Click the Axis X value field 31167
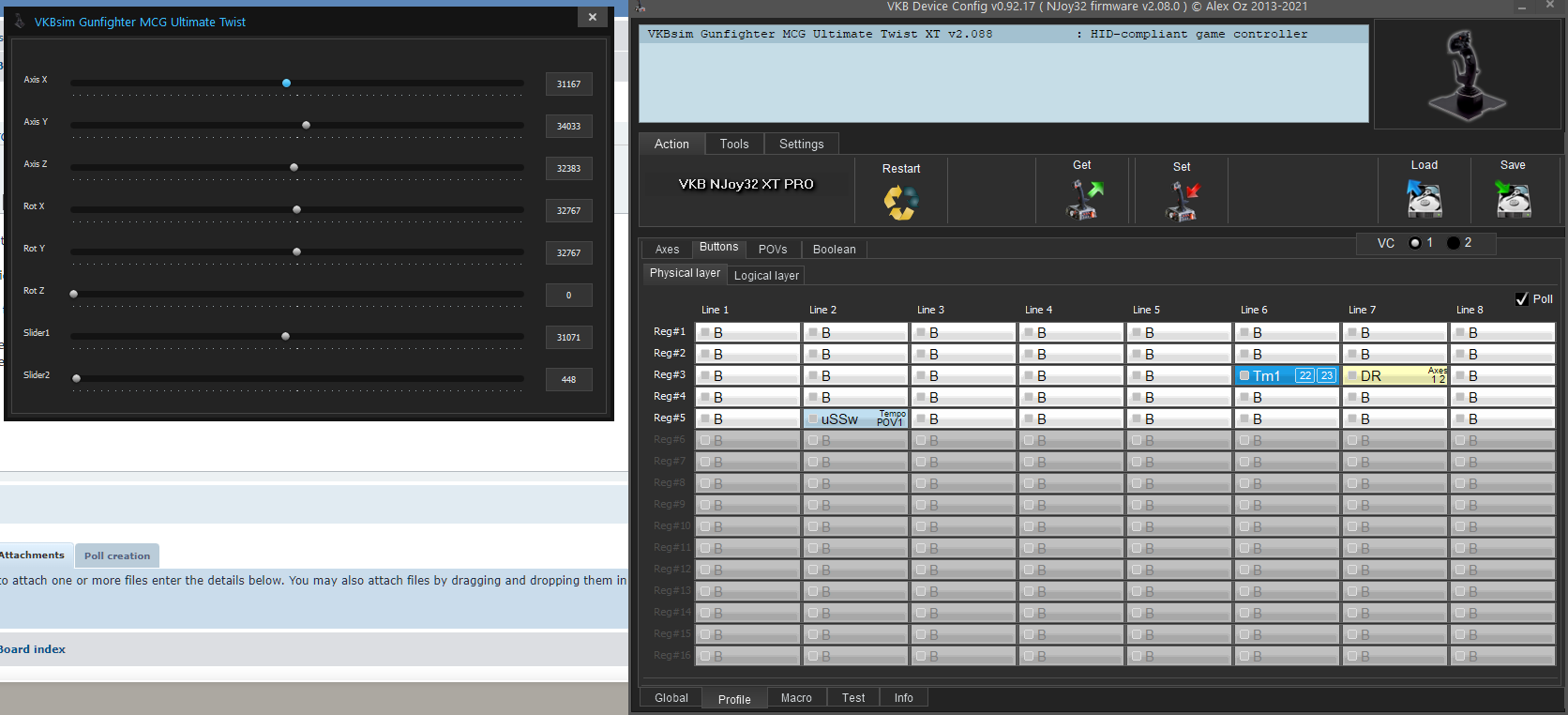 click(568, 84)
